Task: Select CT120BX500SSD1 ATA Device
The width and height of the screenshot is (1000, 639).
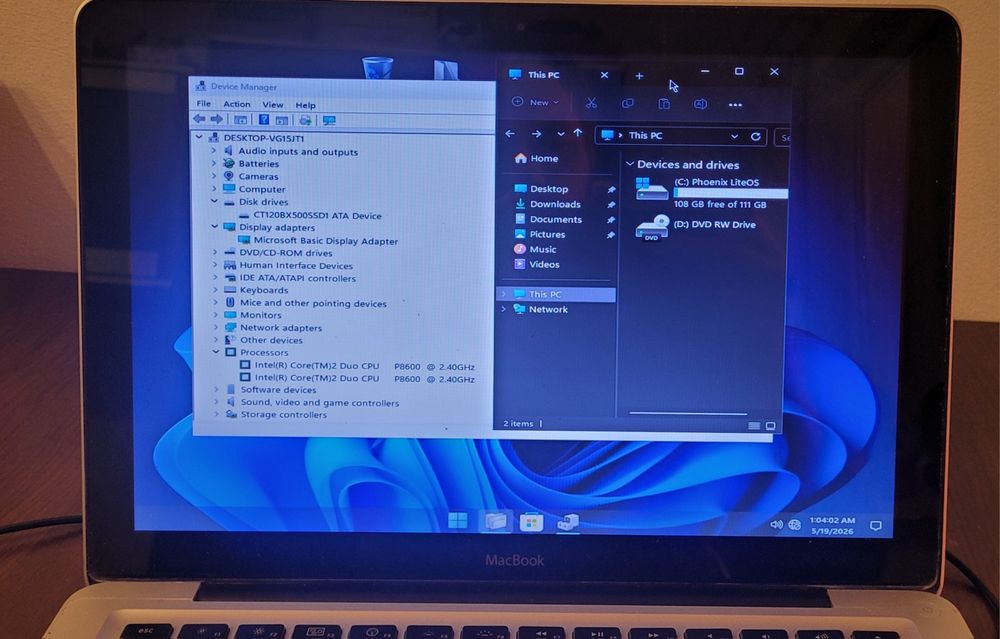Action: tap(317, 216)
